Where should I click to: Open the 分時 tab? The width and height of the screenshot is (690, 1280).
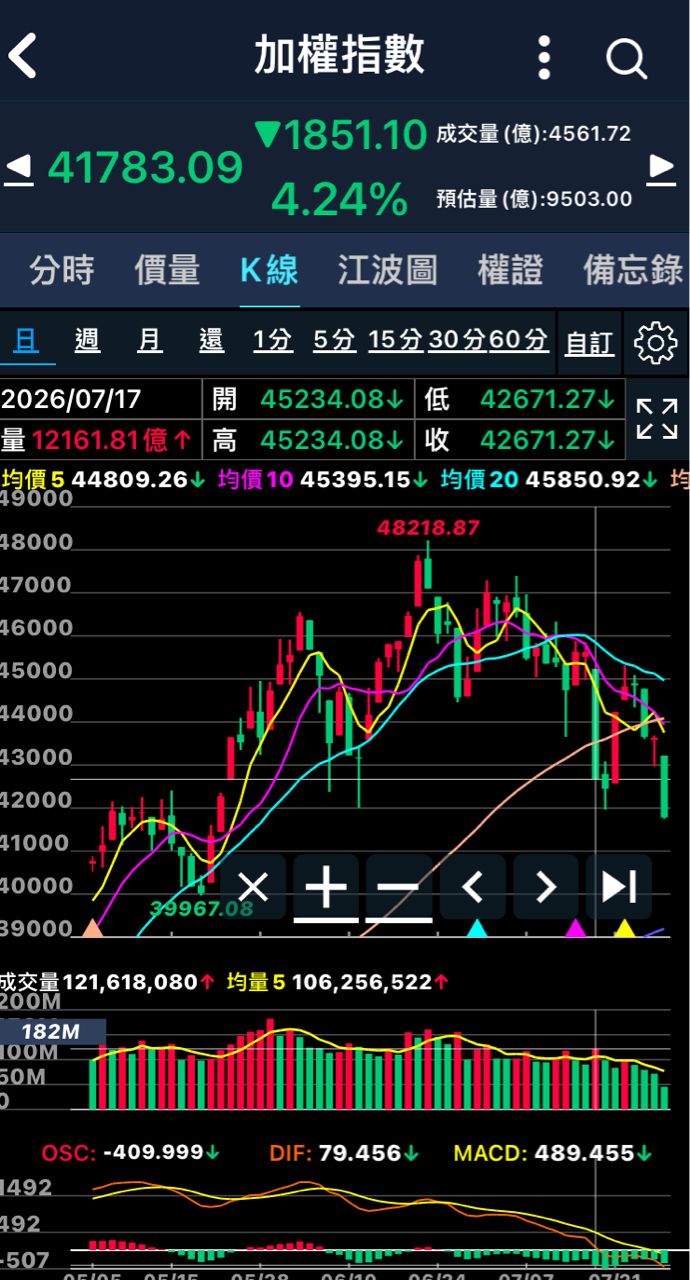62,270
